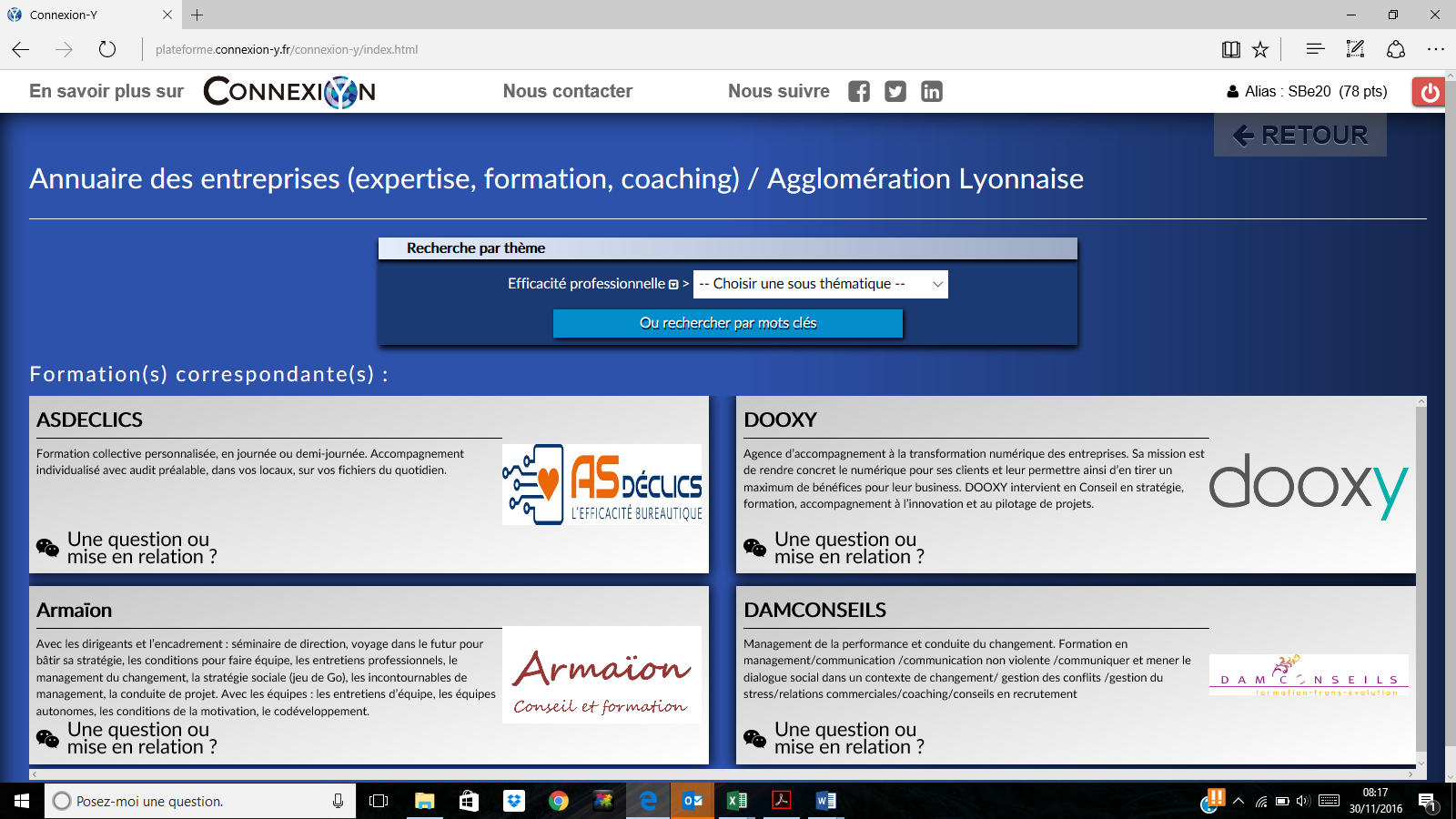This screenshot has height=819, width=1456.
Task: Click the 'Alias : SBe20 (78 pts)' text
Action: (x=1316, y=91)
